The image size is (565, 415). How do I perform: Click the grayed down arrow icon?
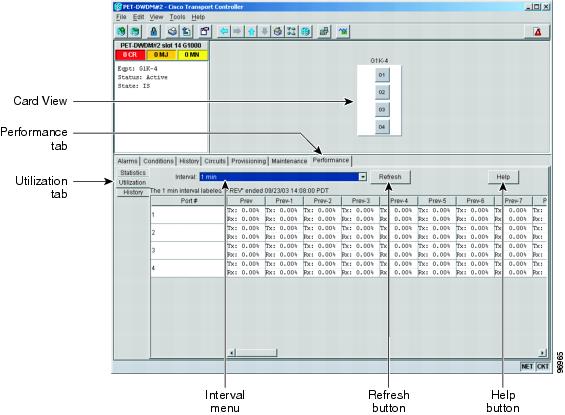tap(264, 31)
